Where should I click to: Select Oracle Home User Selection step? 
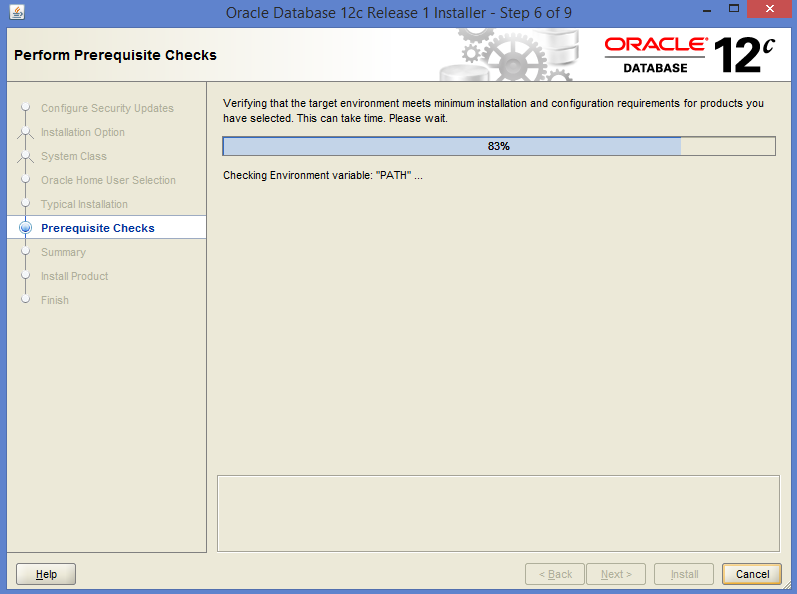[x=108, y=180]
